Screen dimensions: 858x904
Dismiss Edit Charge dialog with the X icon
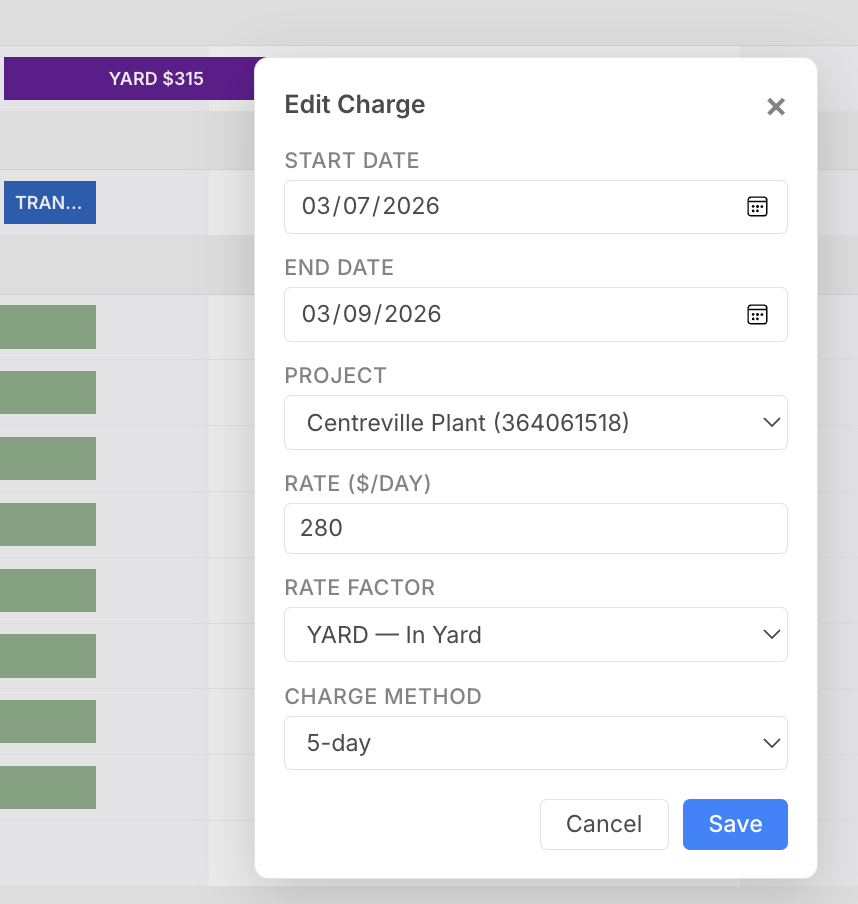pos(776,106)
